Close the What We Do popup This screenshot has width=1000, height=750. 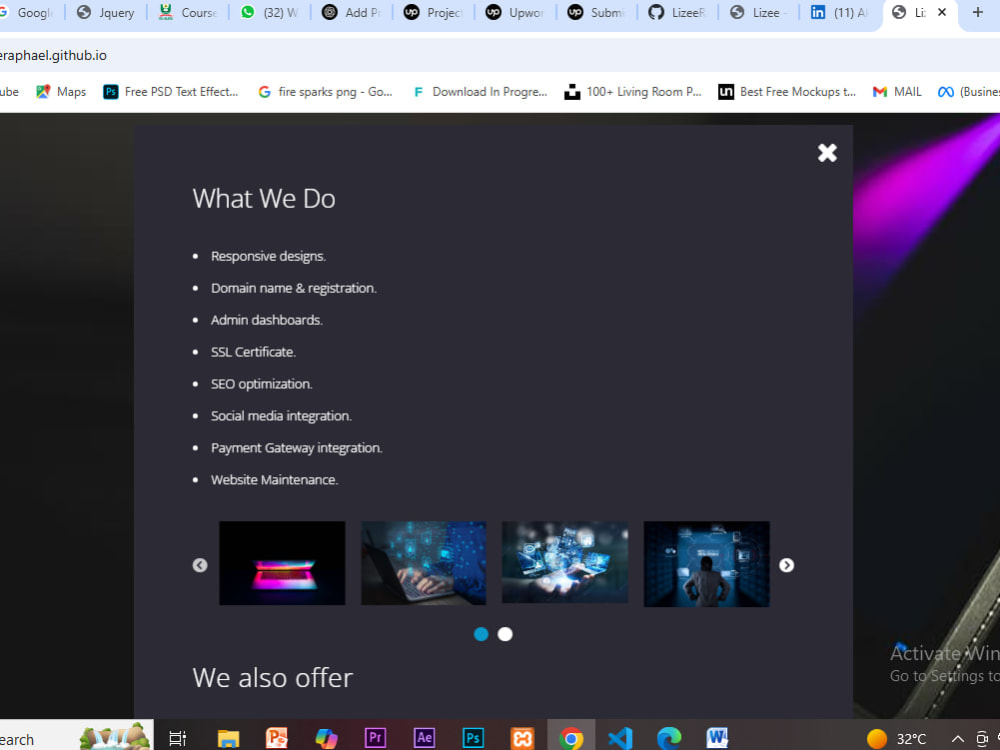pos(827,152)
